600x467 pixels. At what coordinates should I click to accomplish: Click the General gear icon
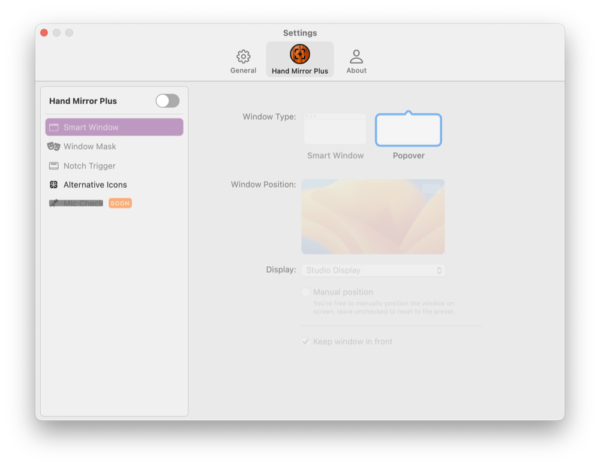pos(243,56)
